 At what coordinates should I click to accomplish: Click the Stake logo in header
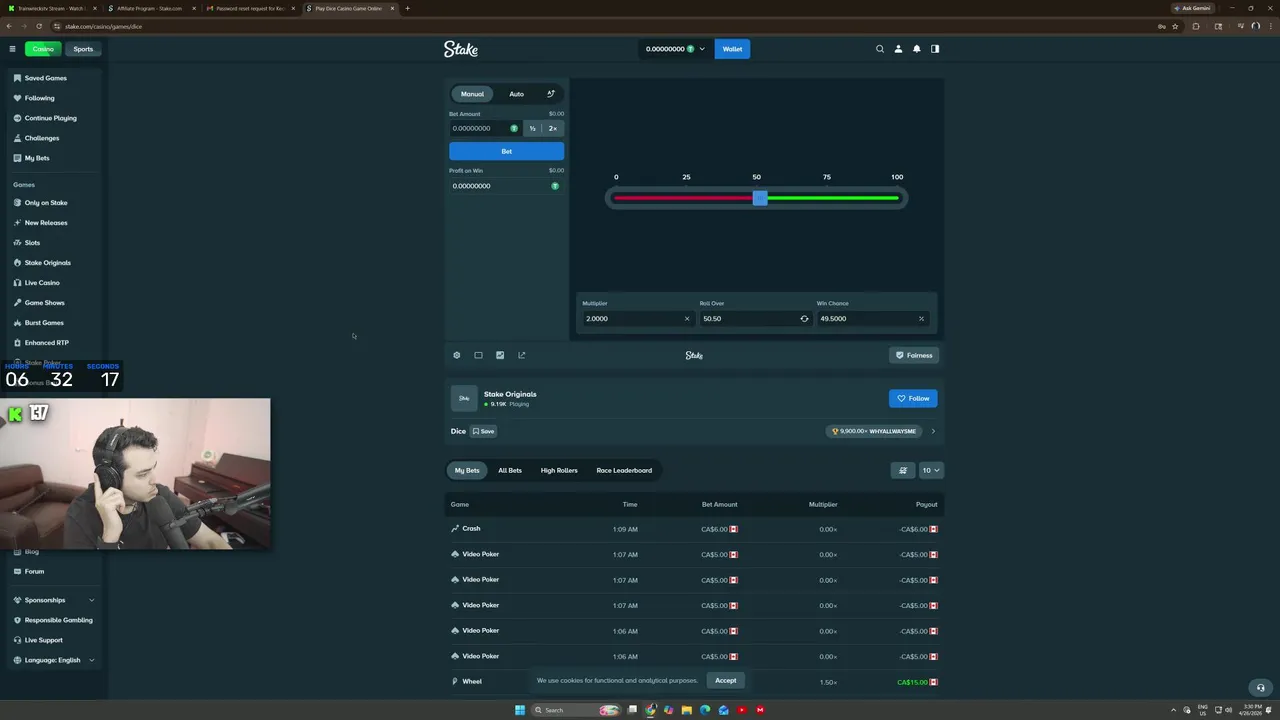pyautogui.click(x=461, y=49)
